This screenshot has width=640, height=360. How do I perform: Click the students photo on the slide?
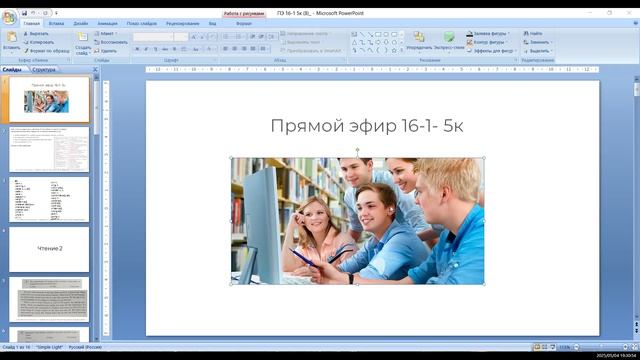coord(358,221)
